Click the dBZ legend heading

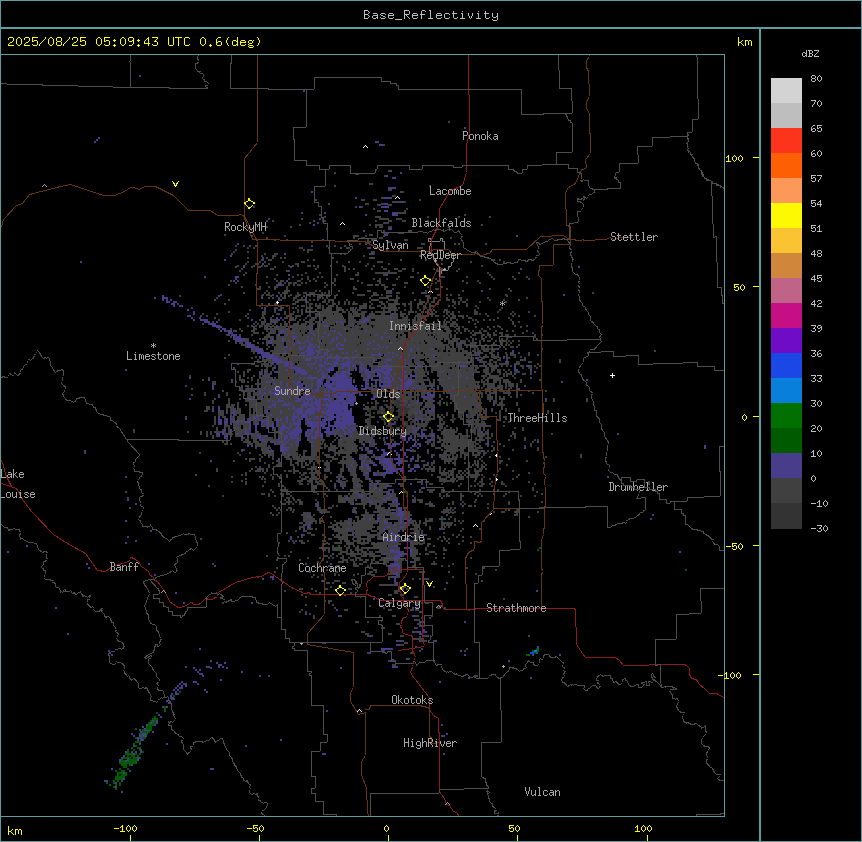[810, 53]
